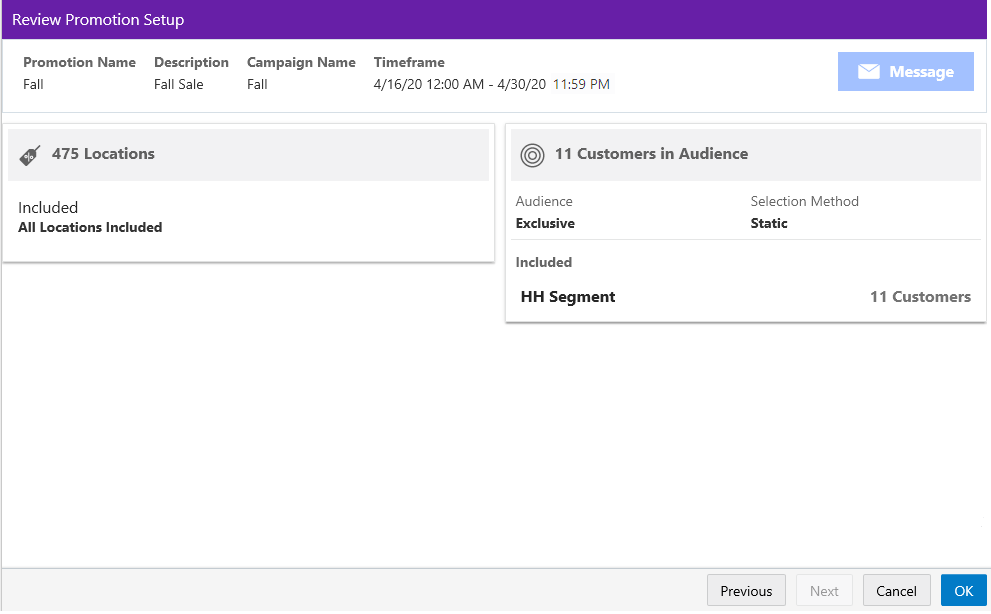Click the Fall Sale description value
Viewport: 991px width, 614px height.
pyautogui.click(x=178, y=84)
